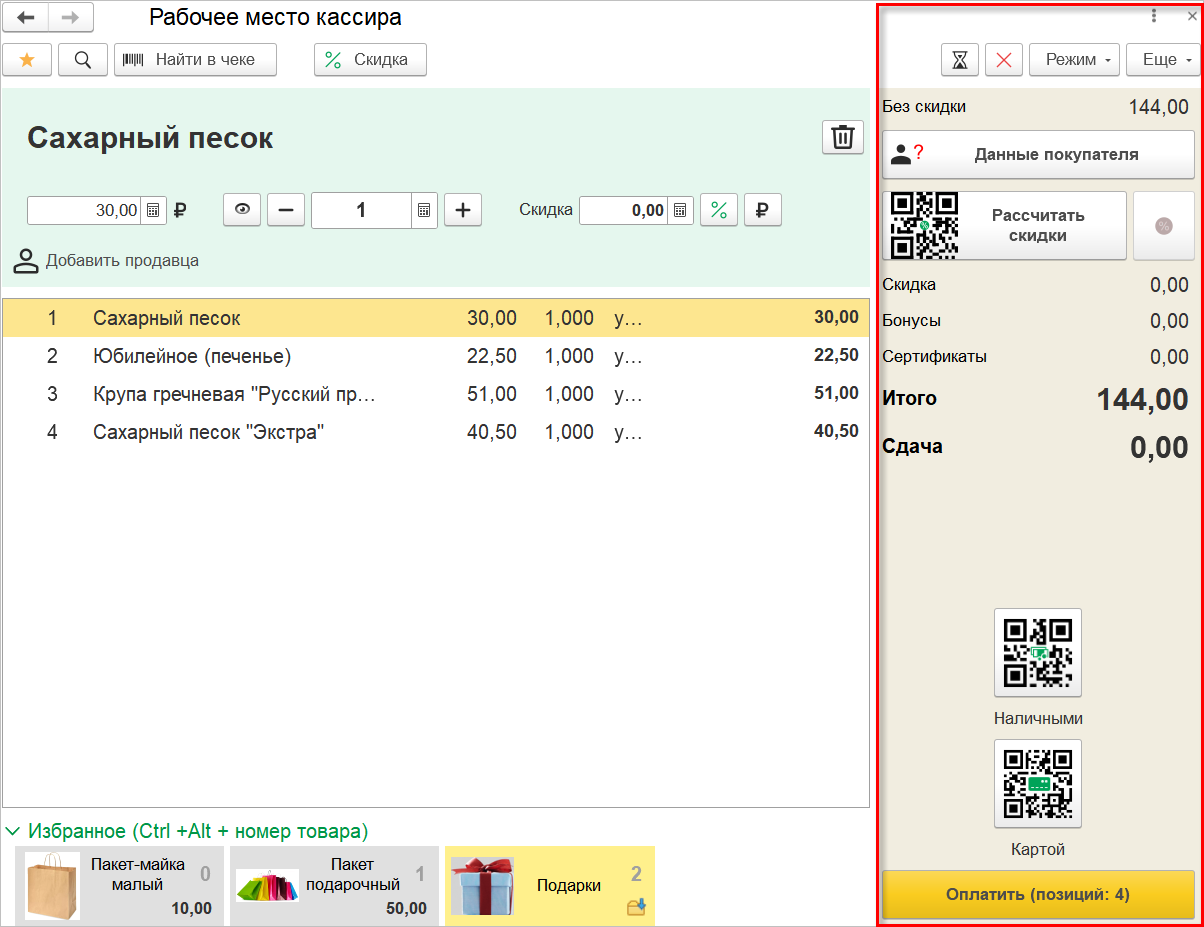Click the ruble sign beside price field

coord(181,210)
